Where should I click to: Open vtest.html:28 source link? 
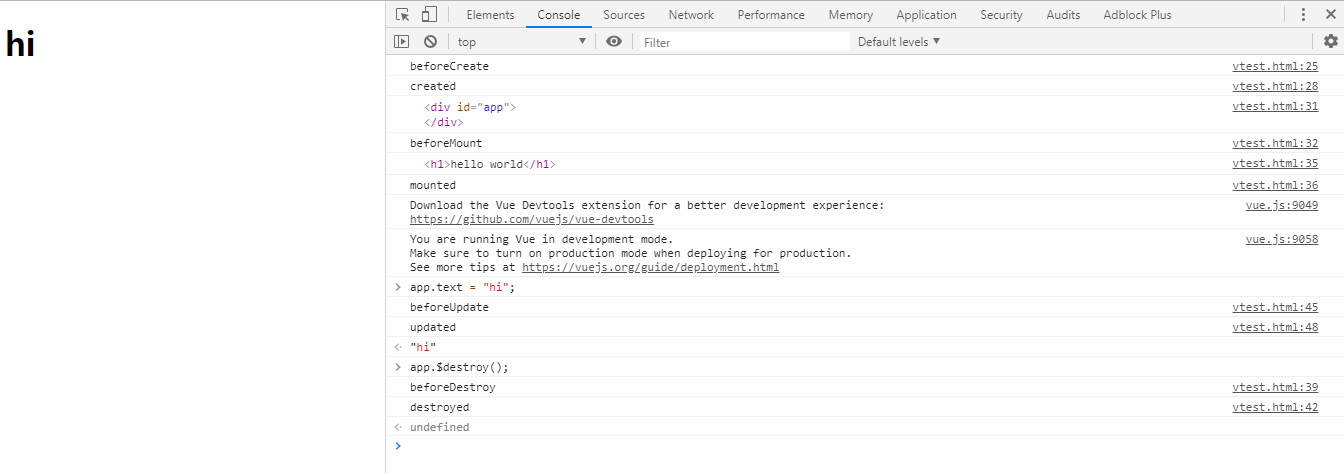coord(1275,86)
